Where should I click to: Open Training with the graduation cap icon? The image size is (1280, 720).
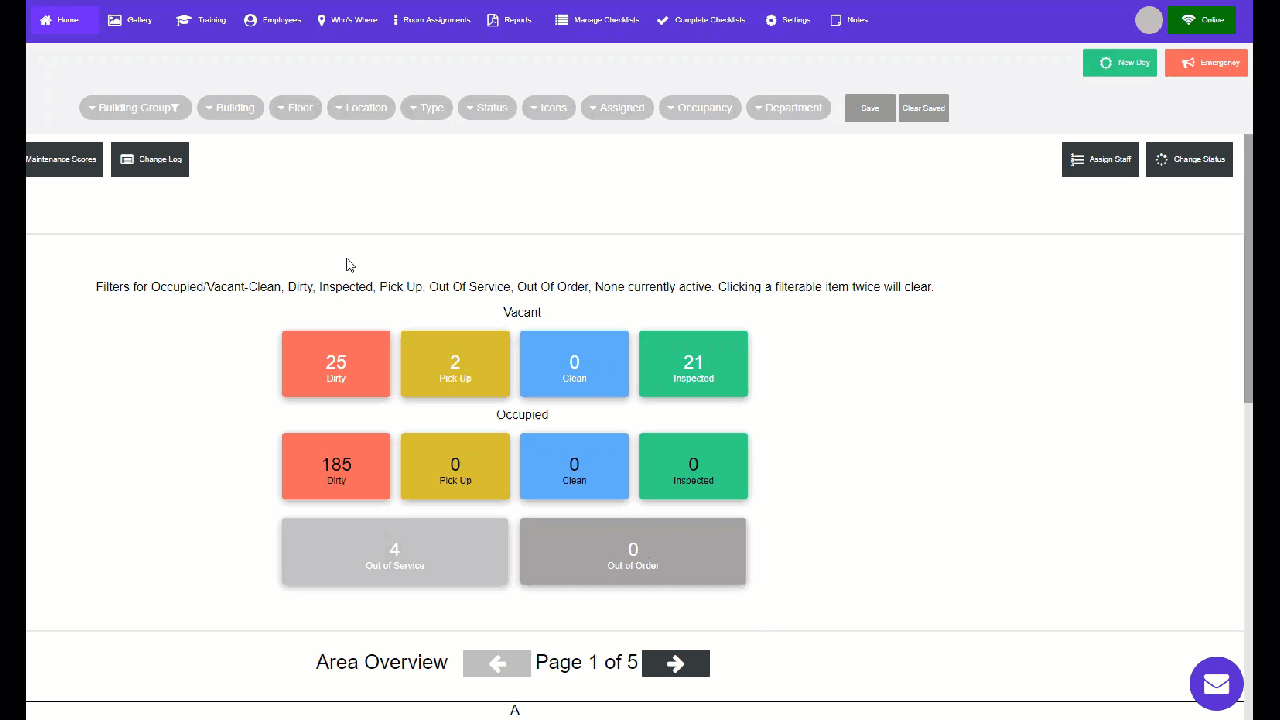click(x=184, y=20)
